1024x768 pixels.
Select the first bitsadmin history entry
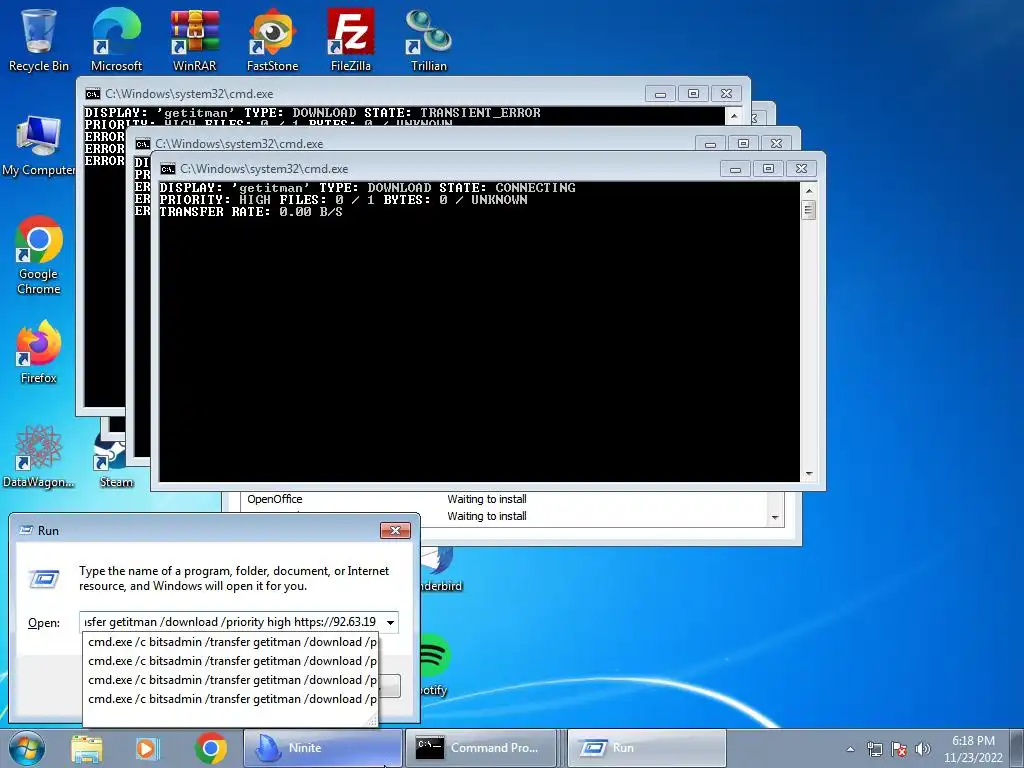[x=231, y=642]
